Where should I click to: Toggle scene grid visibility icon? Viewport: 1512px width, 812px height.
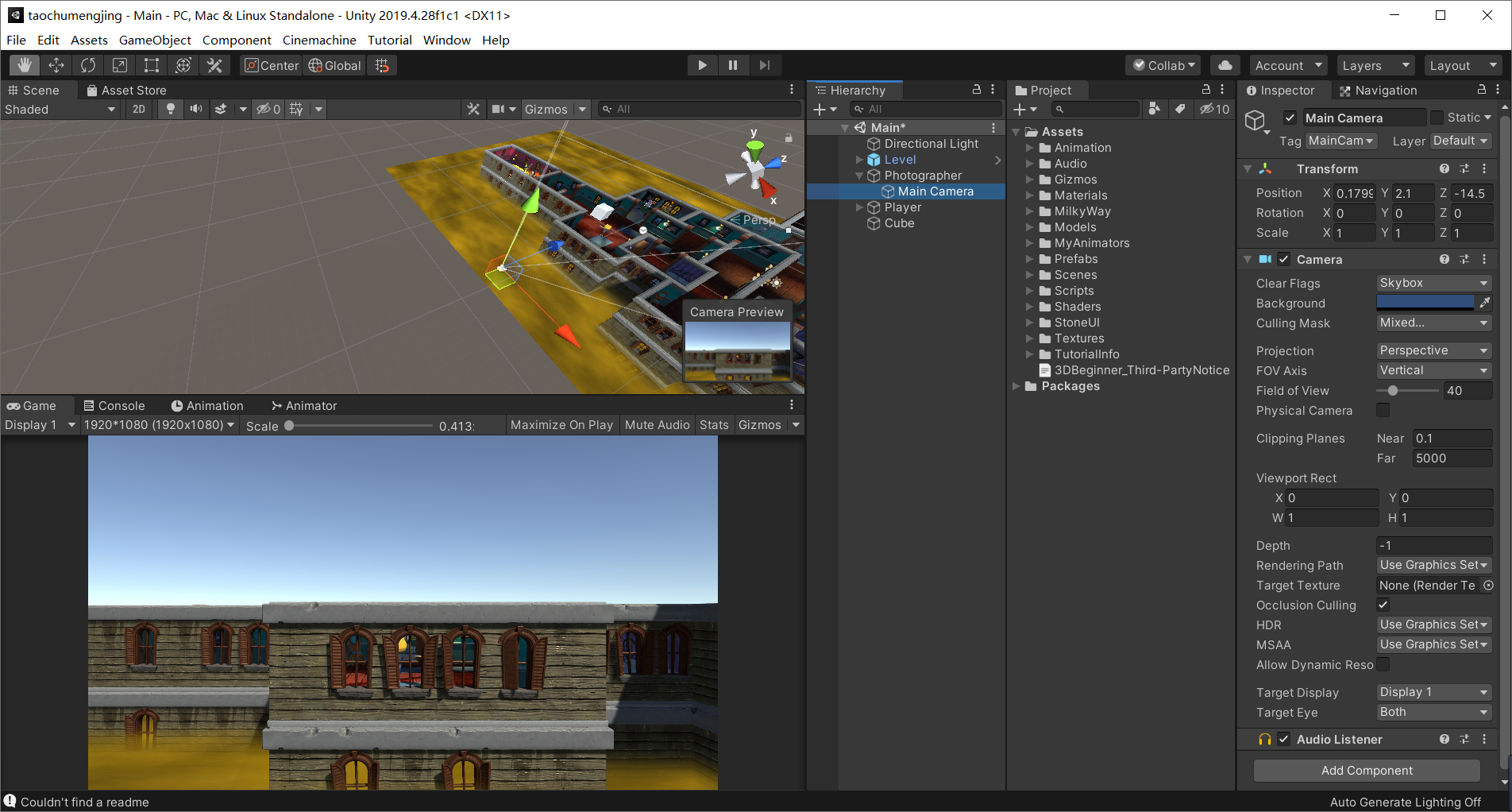click(296, 109)
